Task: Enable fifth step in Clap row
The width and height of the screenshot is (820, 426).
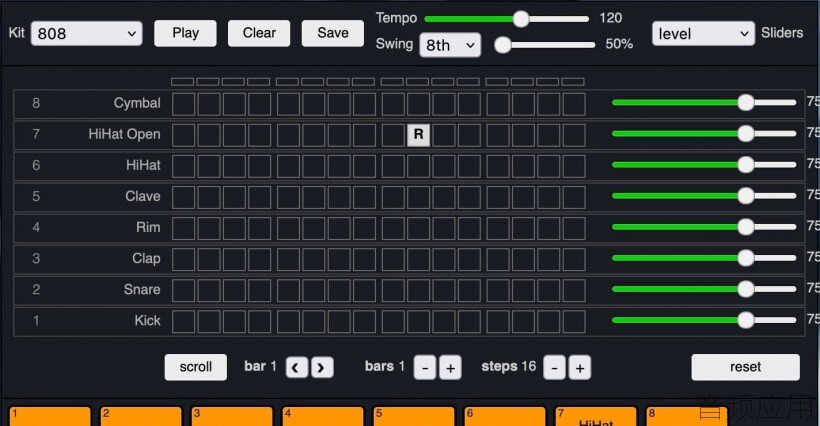Action: point(288,258)
